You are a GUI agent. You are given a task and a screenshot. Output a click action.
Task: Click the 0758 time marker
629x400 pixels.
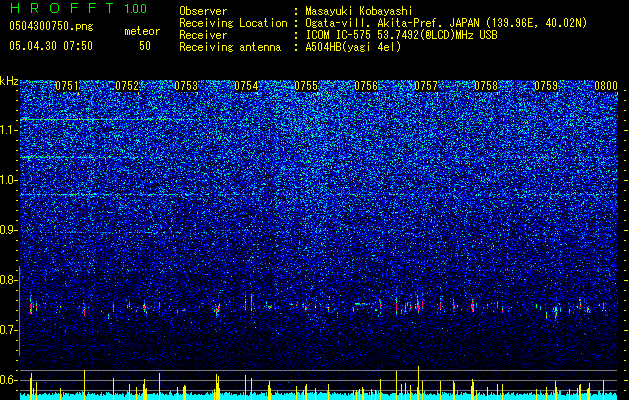[486, 86]
